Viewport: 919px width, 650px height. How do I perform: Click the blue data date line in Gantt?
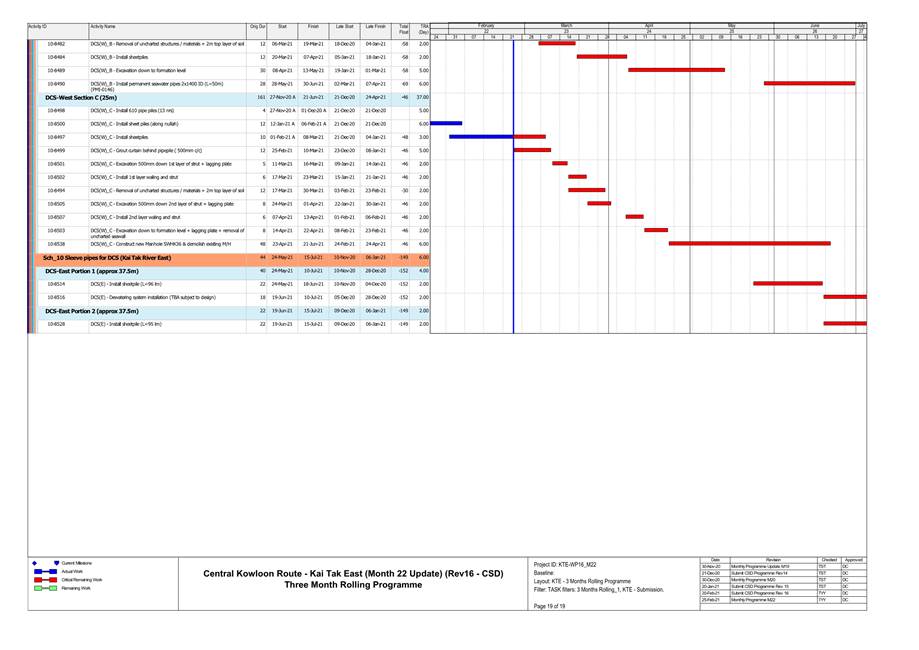tap(513, 200)
